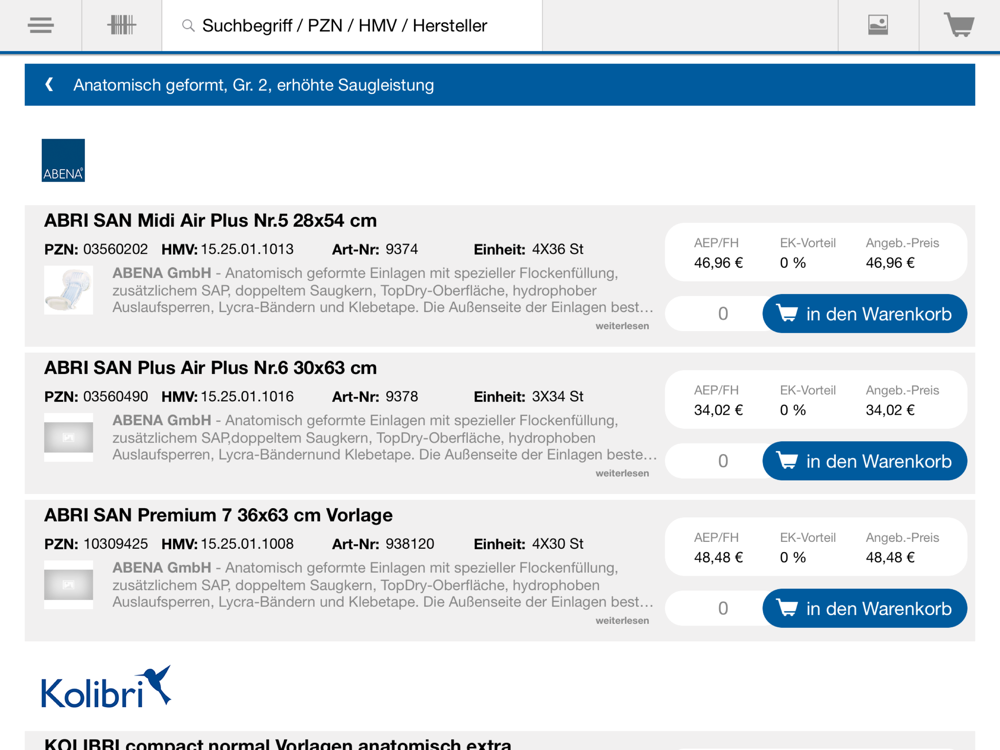The image size is (1000, 750).
Task: Open ABRI SAN Plus Air Plus Nr.6 product title
Action: [210, 368]
